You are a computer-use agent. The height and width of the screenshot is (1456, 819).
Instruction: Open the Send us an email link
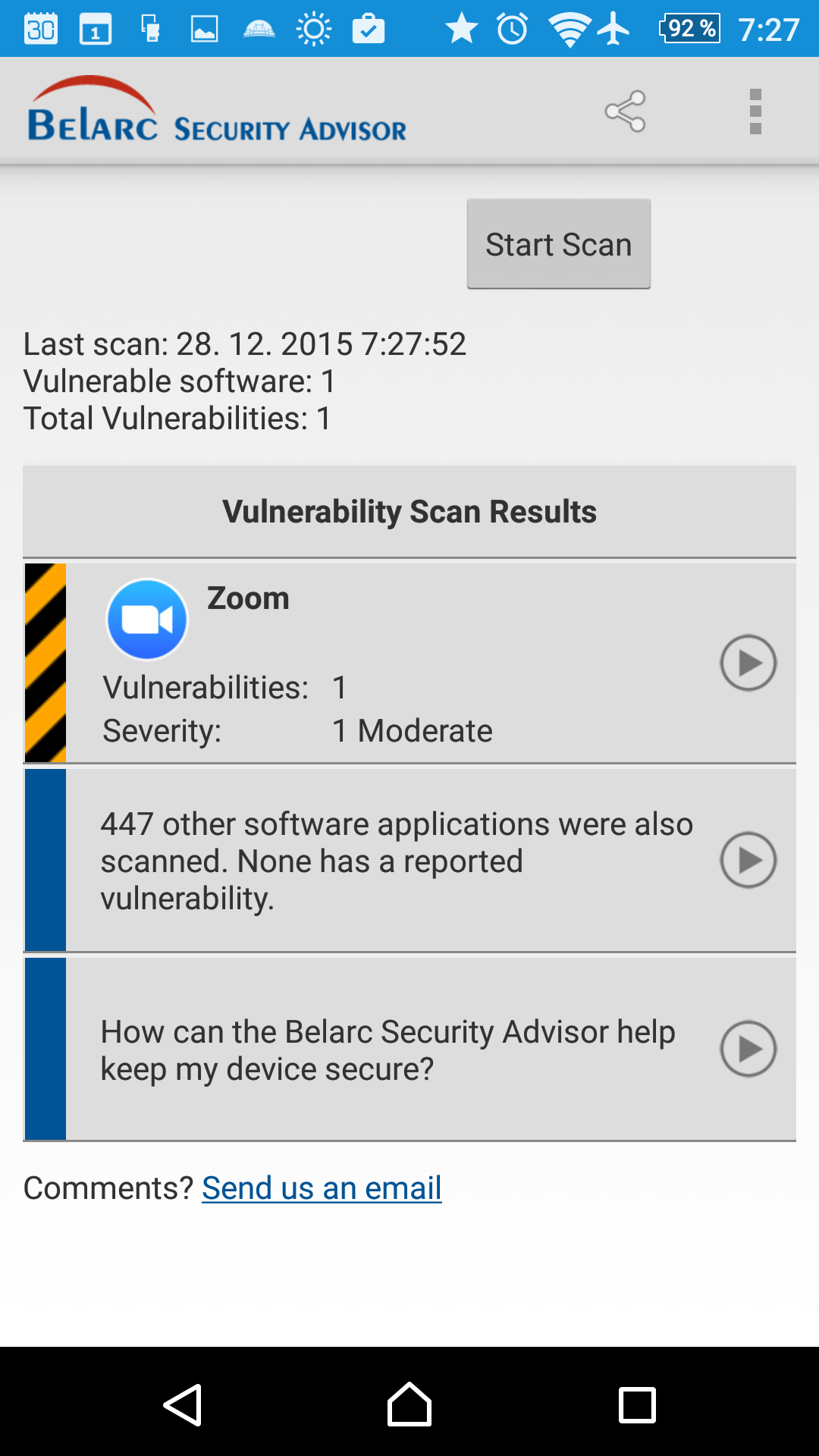[x=322, y=1188]
